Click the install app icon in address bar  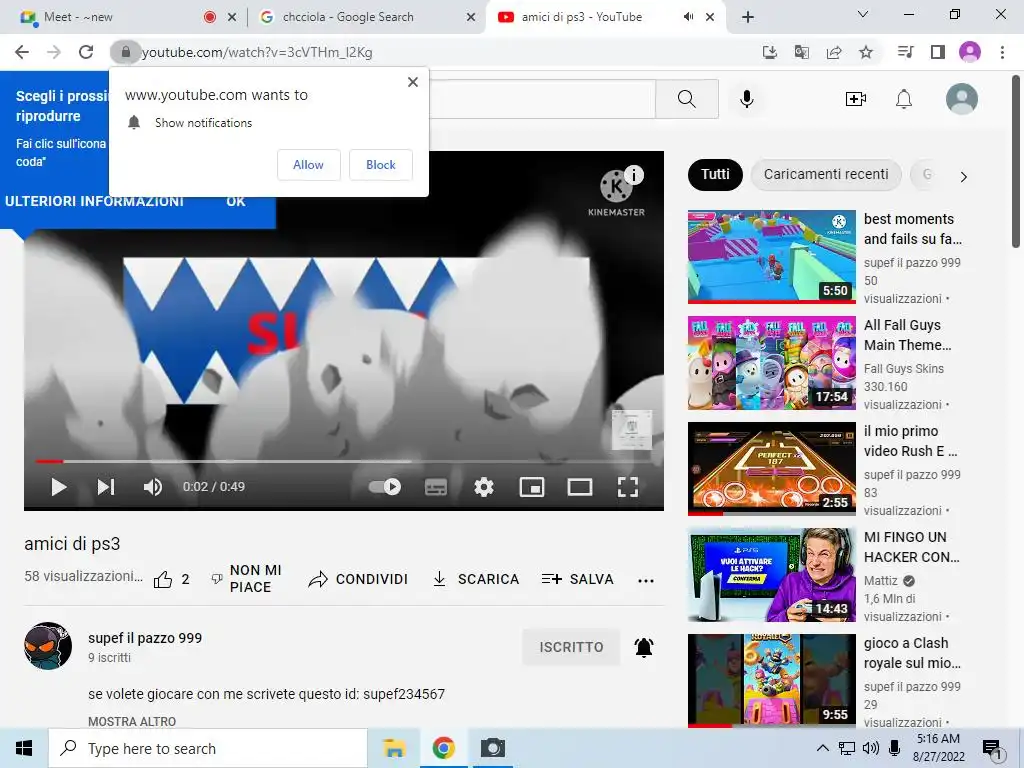point(770,52)
